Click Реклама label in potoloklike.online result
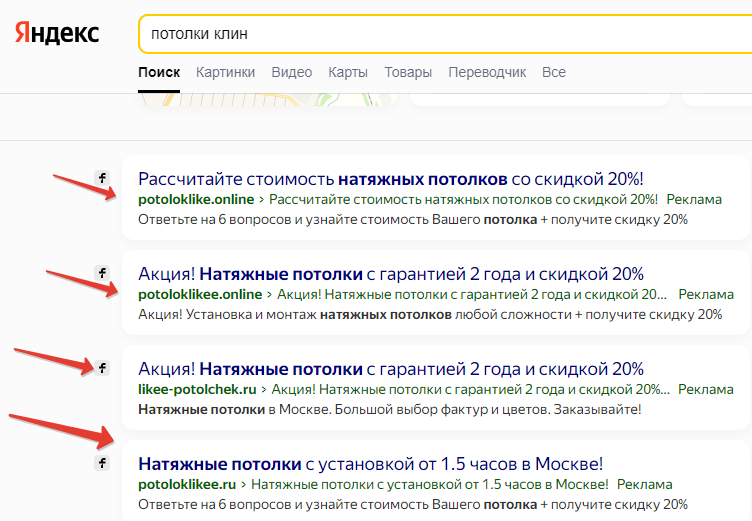The width and height of the screenshot is (752, 521). coord(694,199)
